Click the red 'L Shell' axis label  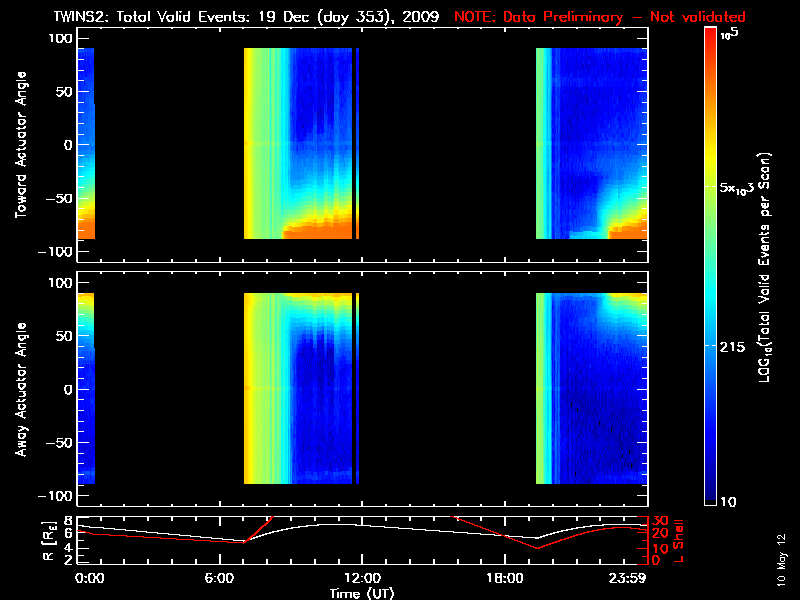pos(679,540)
